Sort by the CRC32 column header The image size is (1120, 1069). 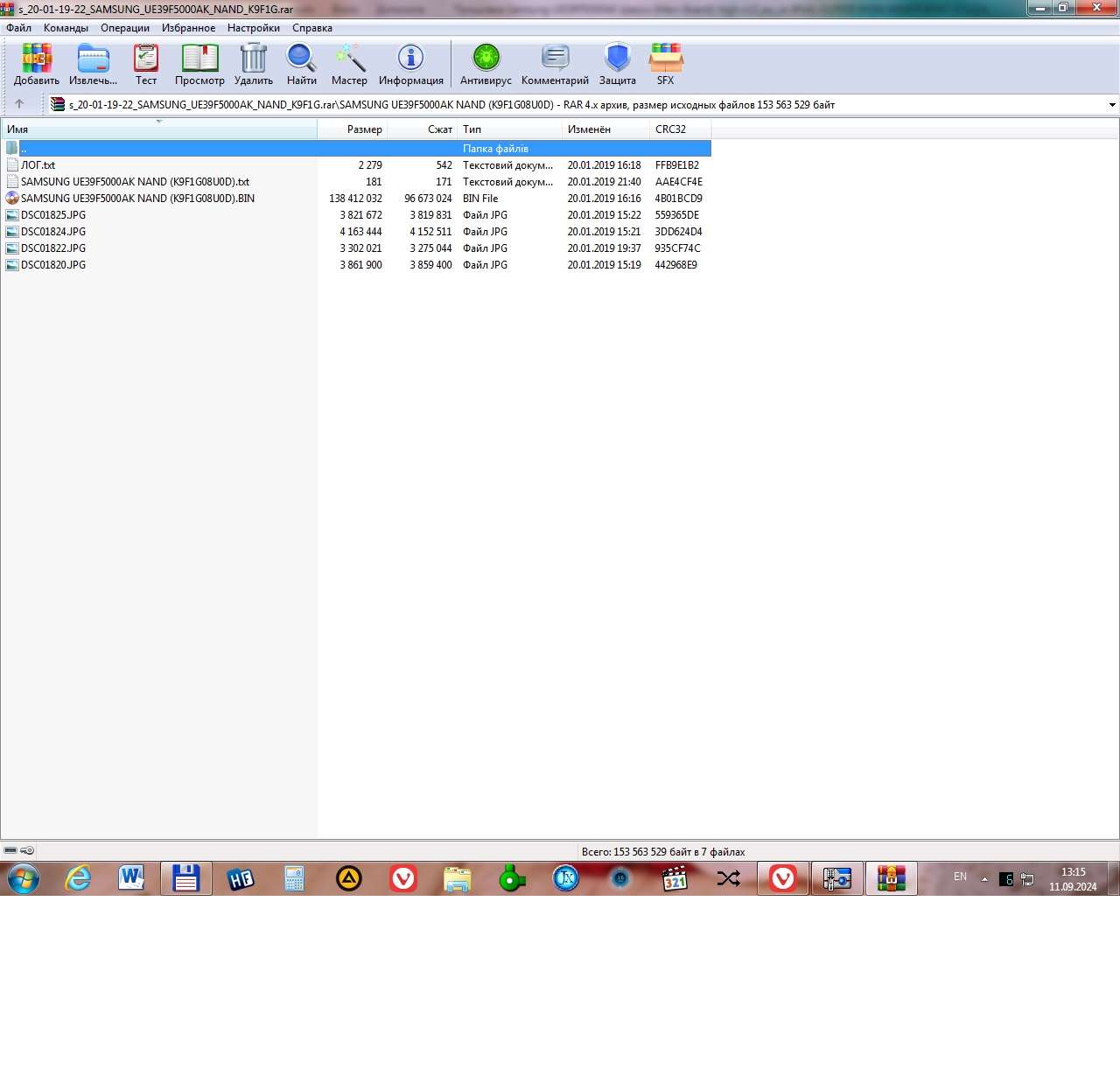pyautogui.click(x=681, y=129)
